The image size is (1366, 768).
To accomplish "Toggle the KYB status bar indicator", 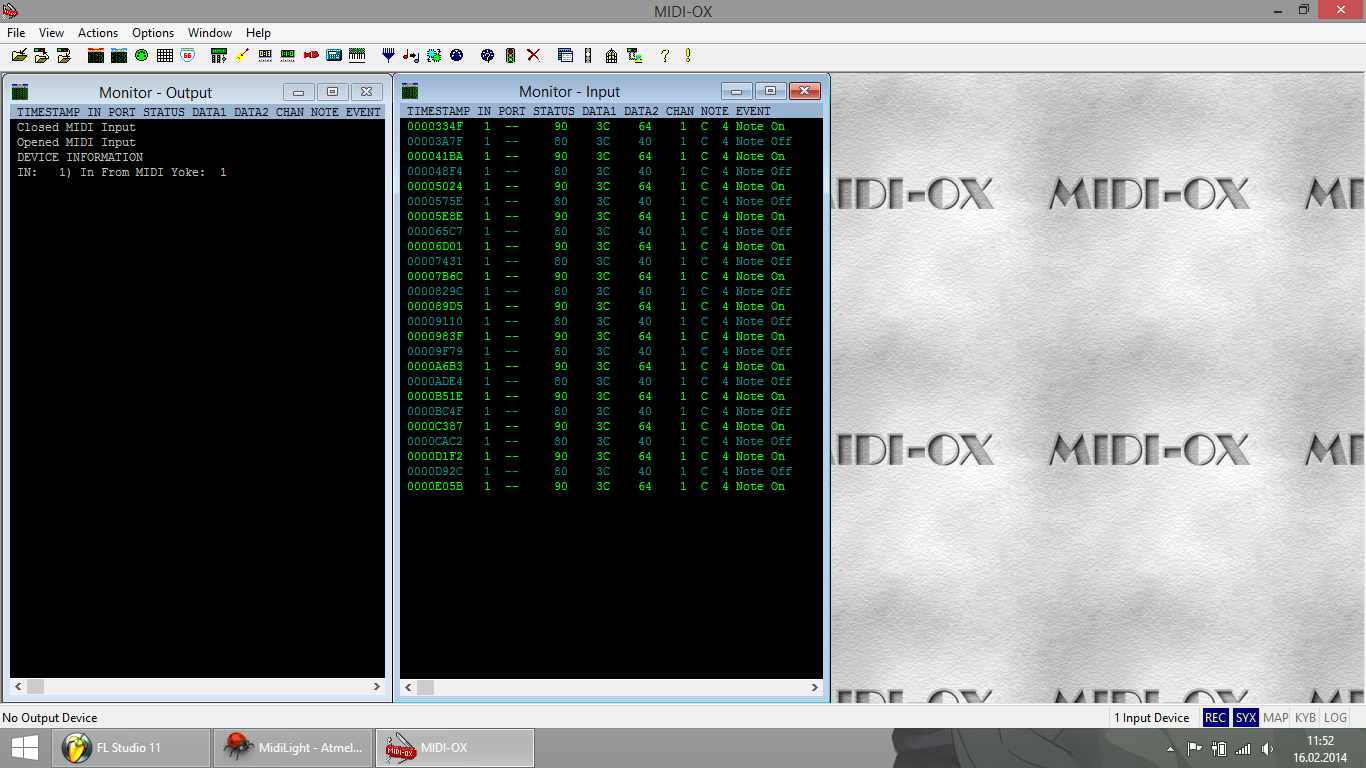I will tap(1305, 718).
